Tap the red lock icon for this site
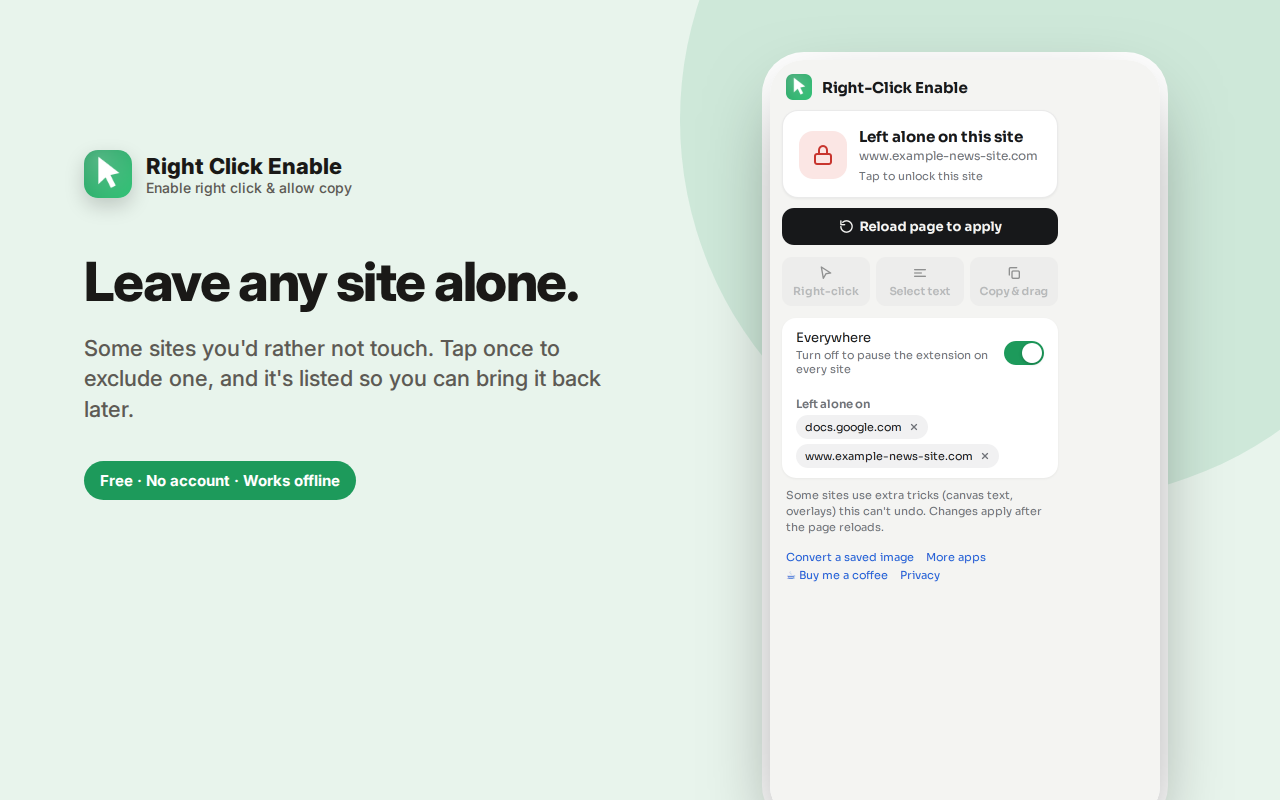 (x=823, y=155)
